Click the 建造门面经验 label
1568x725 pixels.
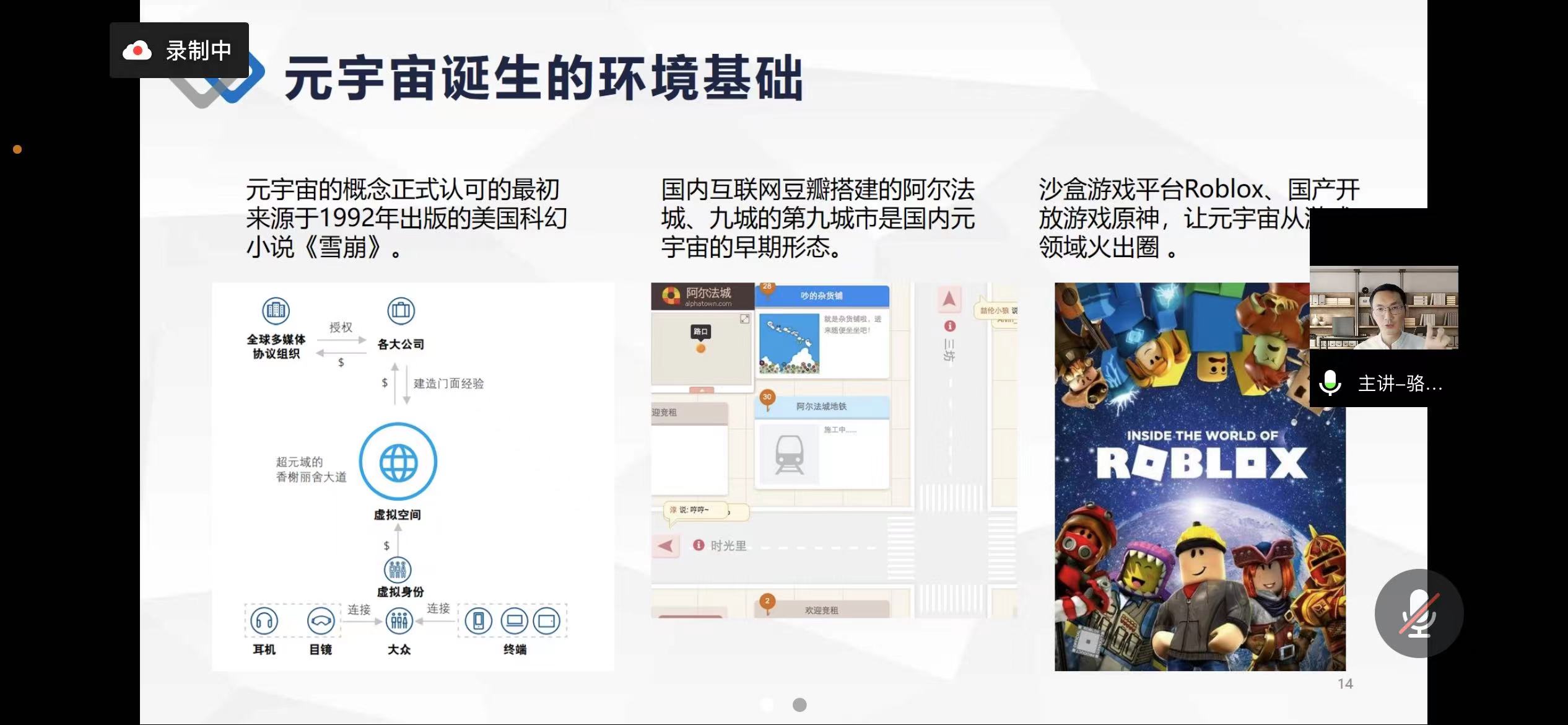tap(449, 384)
